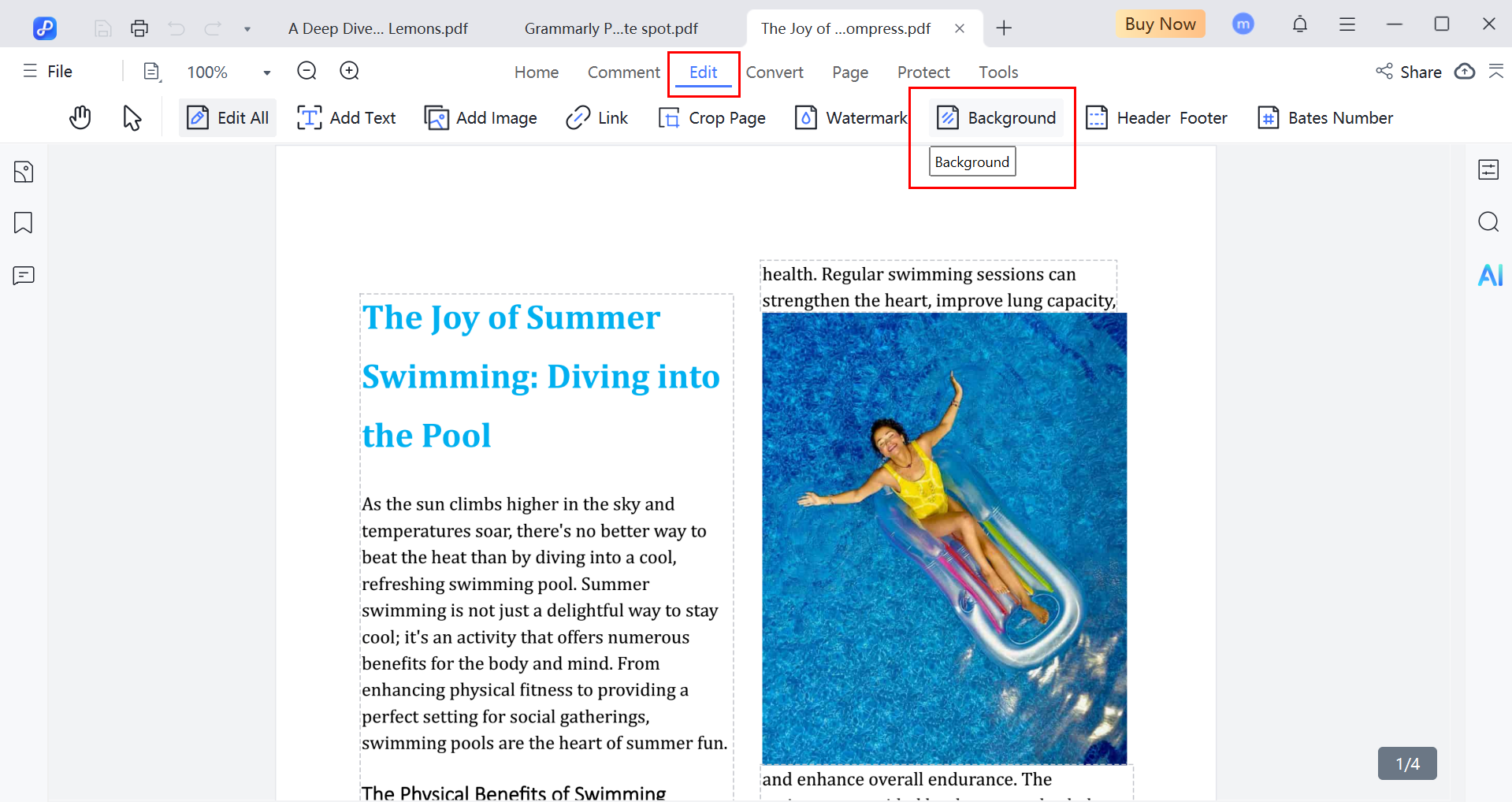
Task: Open the properties panel on the right
Action: (1488, 169)
